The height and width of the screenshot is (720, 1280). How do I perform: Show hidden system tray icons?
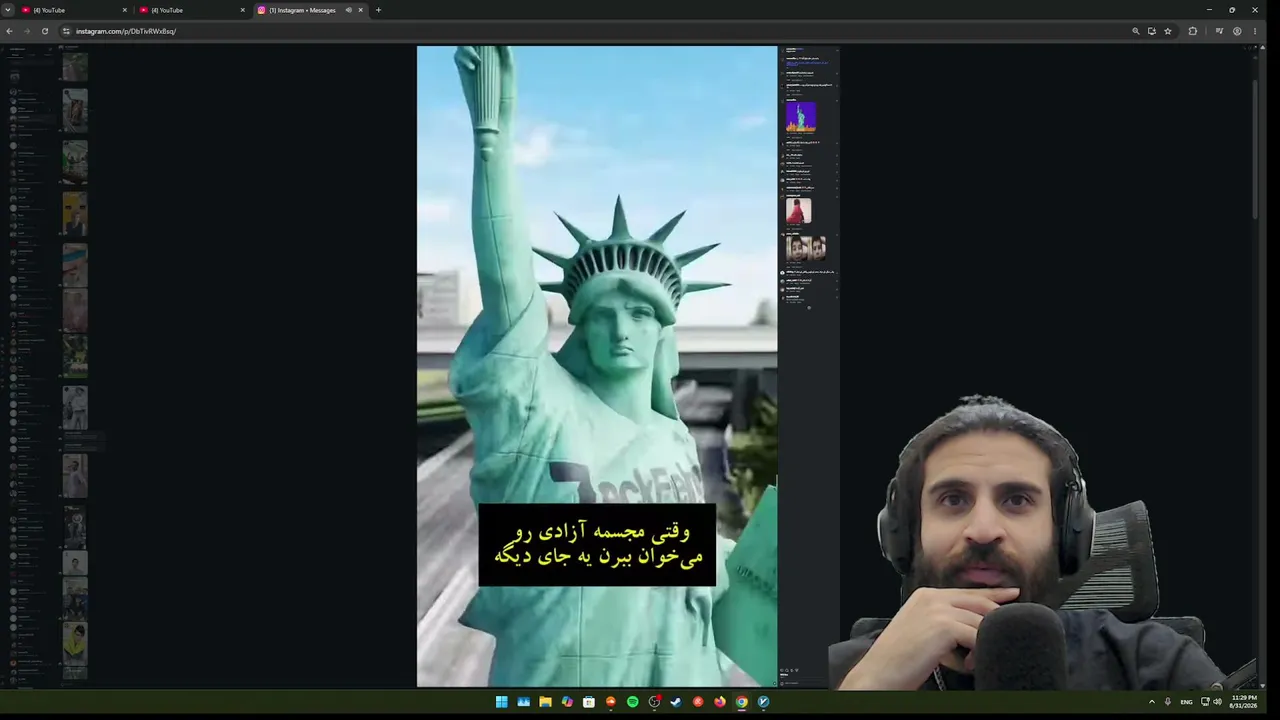[x=1151, y=702]
